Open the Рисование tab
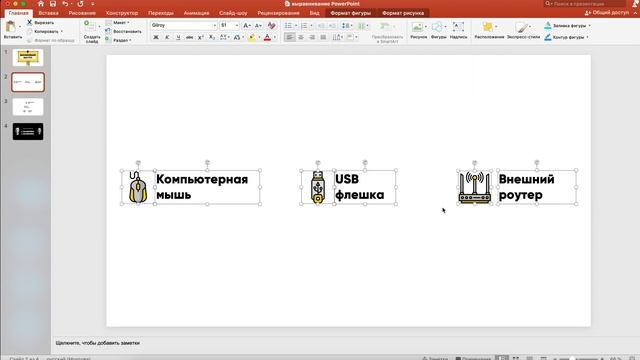The height and width of the screenshot is (360, 640). 82,13
